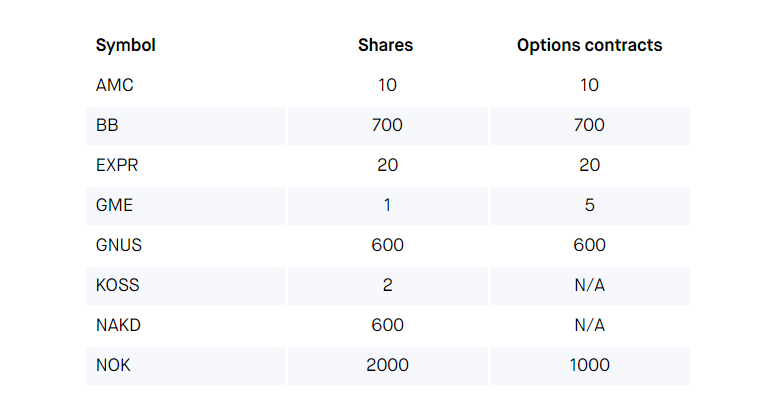The height and width of the screenshot is (411, 784).
Task: Select the AMC symbol cell
Action: 115,85
